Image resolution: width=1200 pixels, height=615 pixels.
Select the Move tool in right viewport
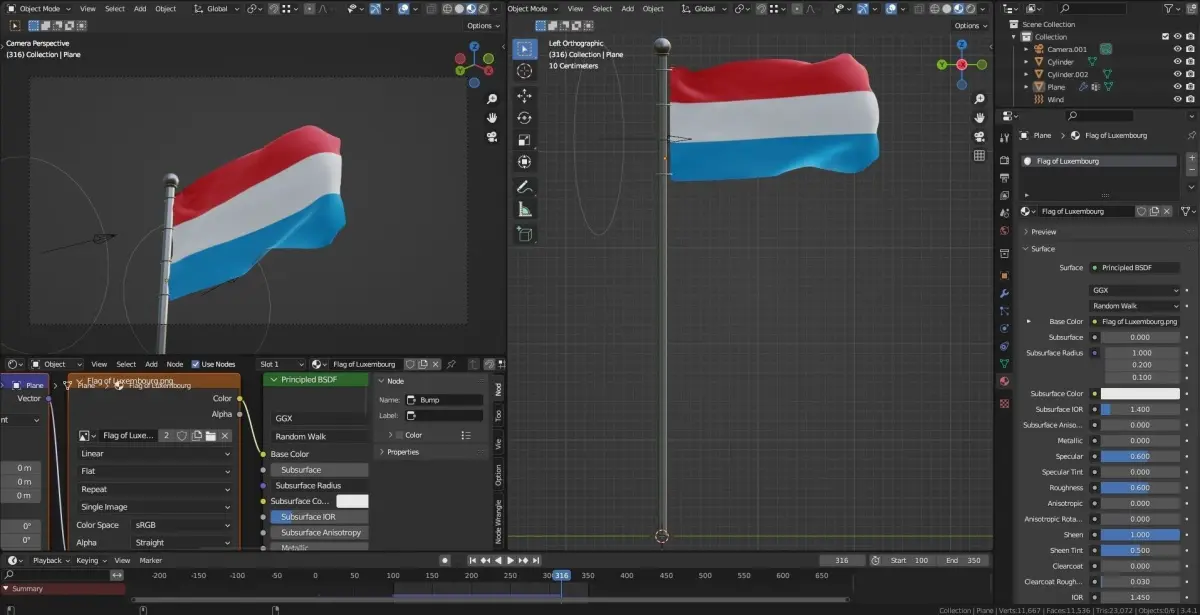[x=525, y=96]
